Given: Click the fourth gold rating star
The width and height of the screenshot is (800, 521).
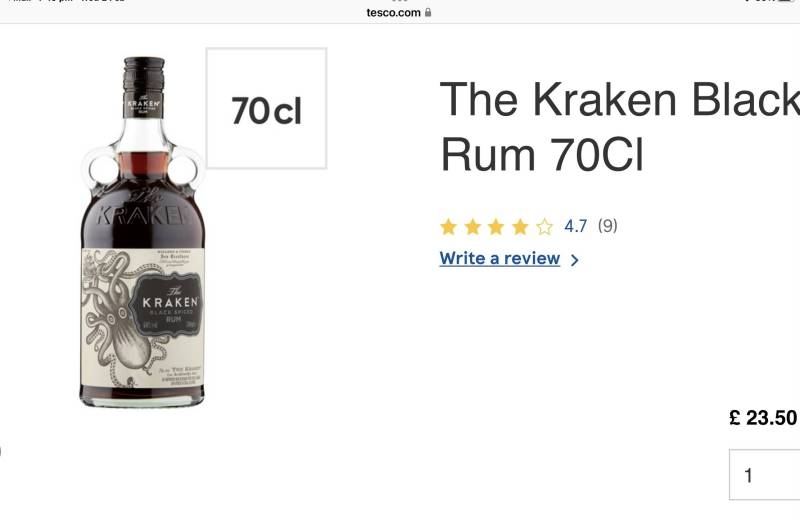Looking at the screenshot, I should 520,227.
